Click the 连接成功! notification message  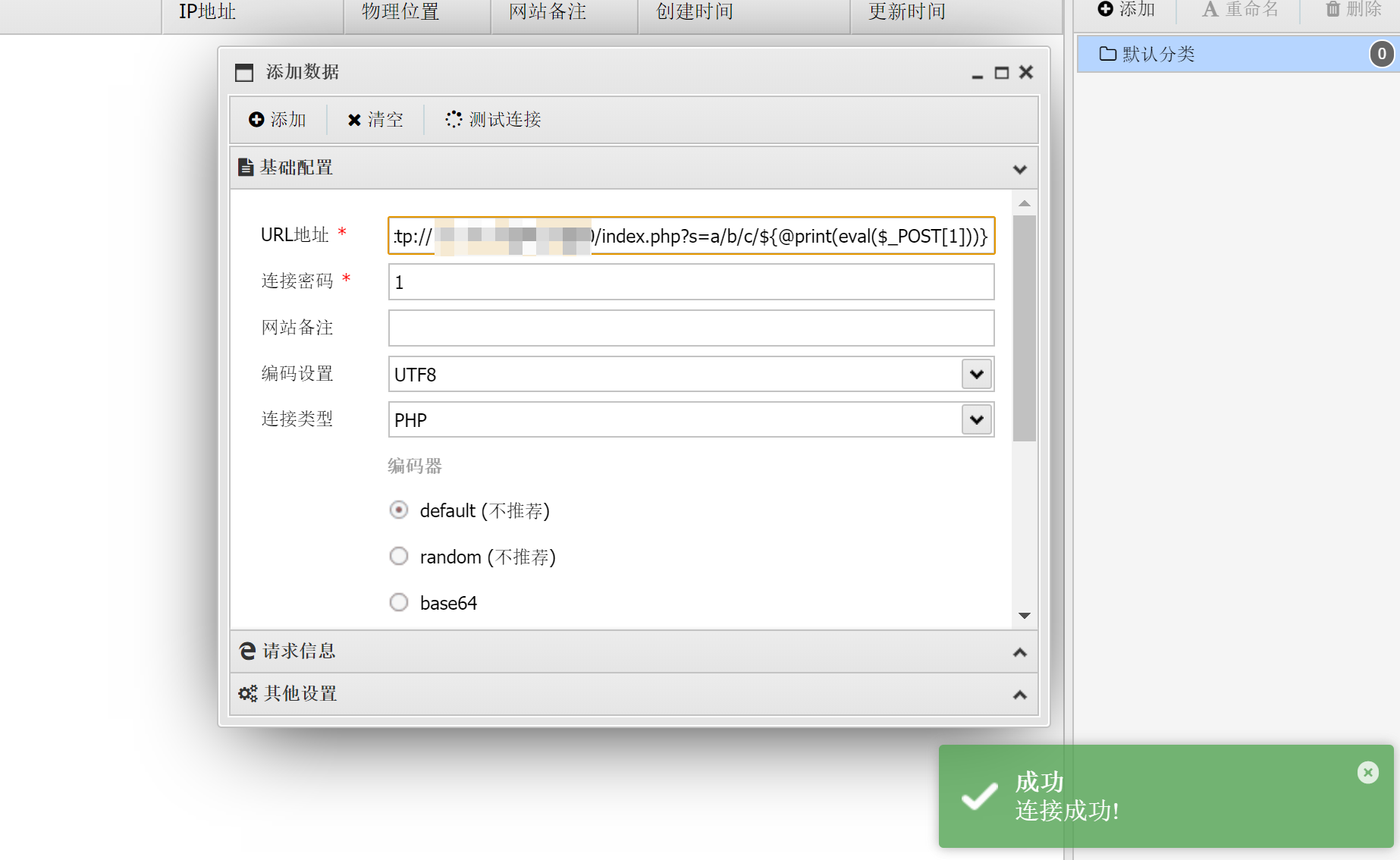[x=1067, y=811]
